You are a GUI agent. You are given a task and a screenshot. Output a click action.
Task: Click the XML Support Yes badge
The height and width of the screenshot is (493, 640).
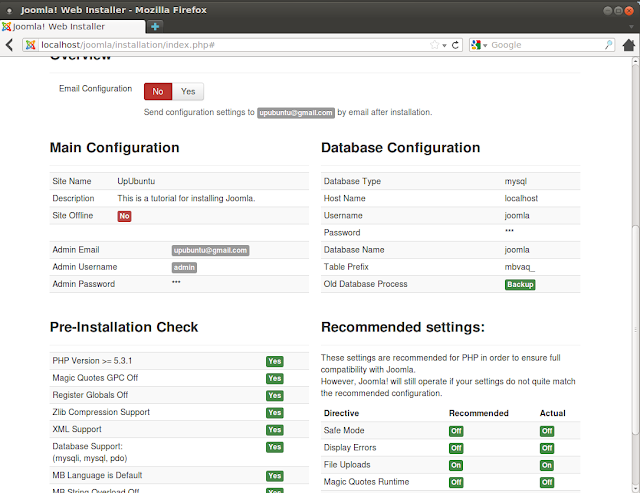click(x=275, y=430)
